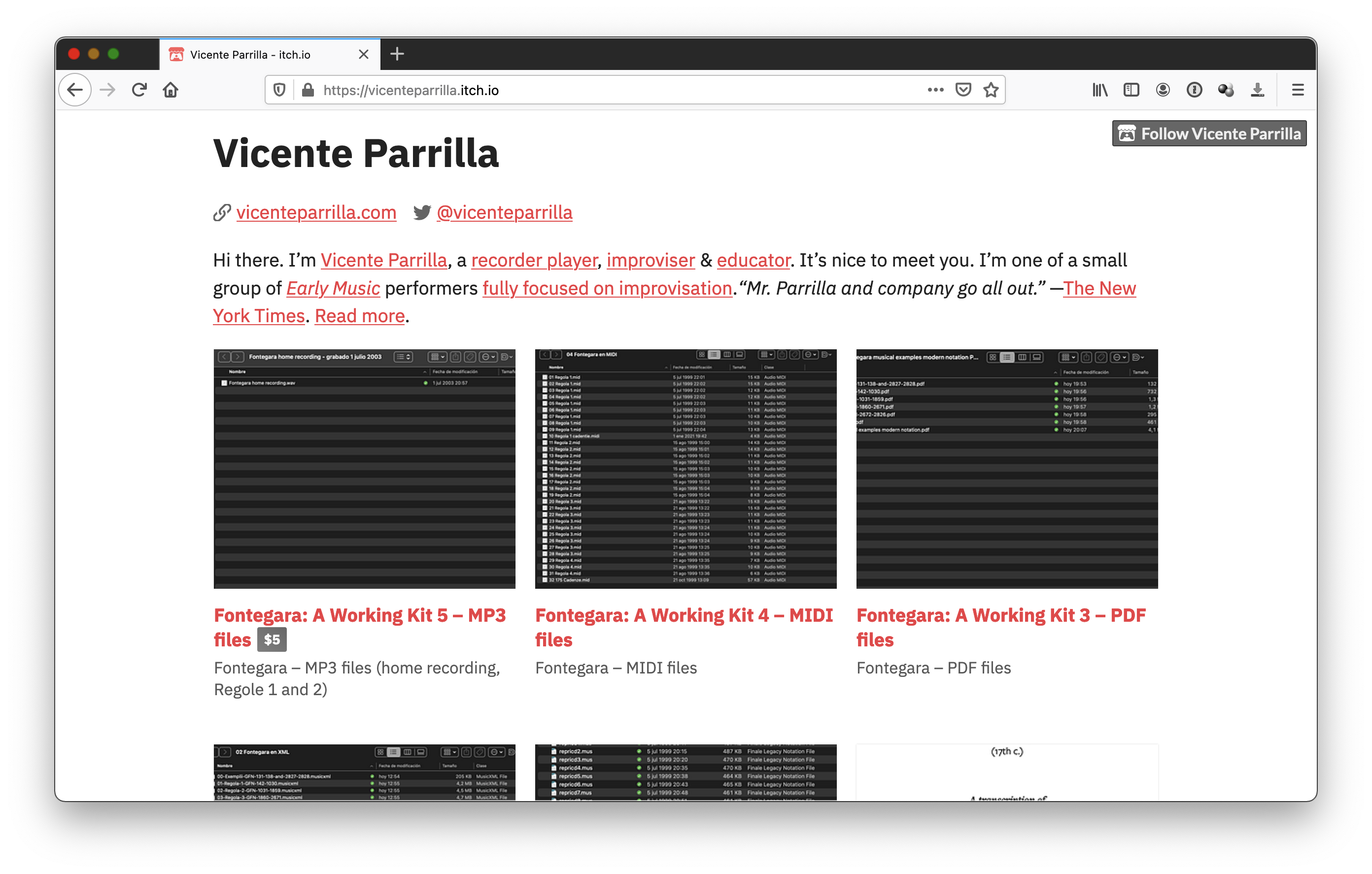Follow the recorder player link

(x=534, y=260)
